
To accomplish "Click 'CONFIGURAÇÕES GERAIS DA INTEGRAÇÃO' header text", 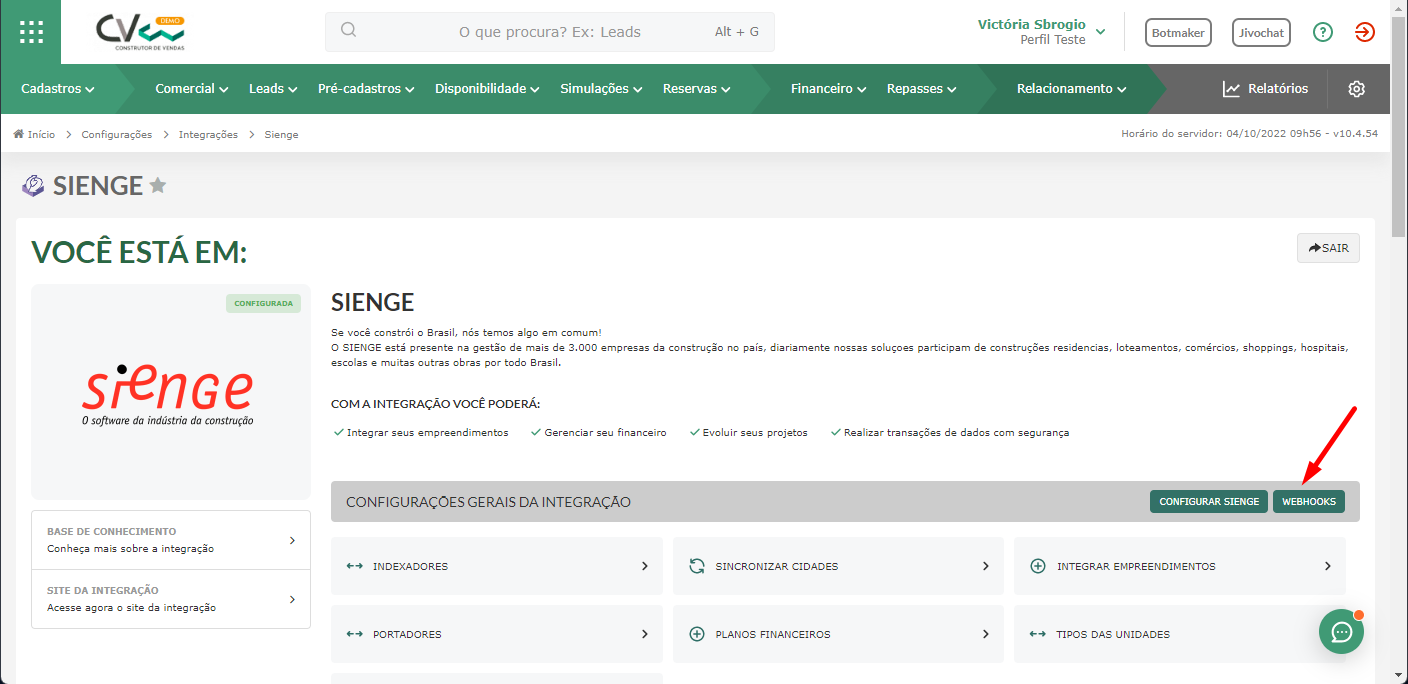I will click(488, 502).
